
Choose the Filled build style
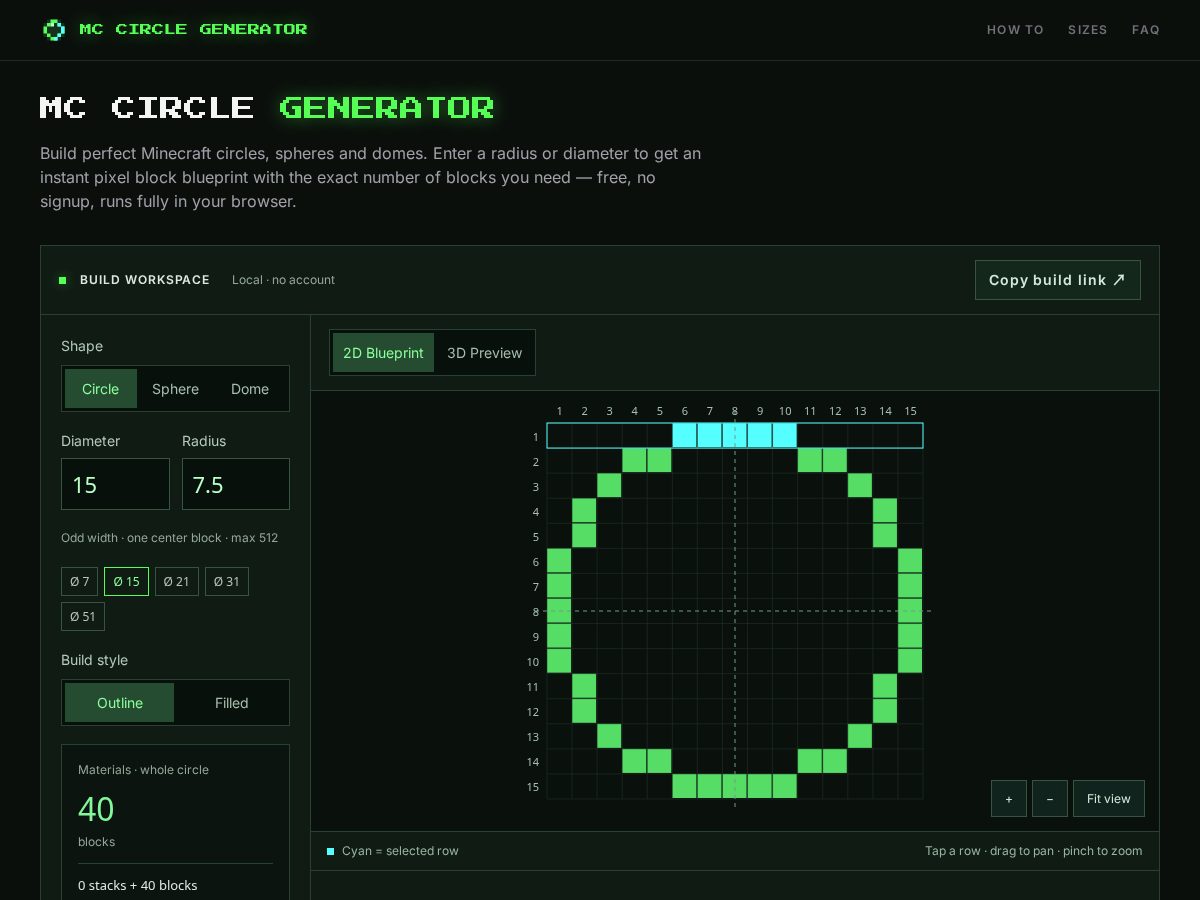pyautogui.click(x=231, y=703)
